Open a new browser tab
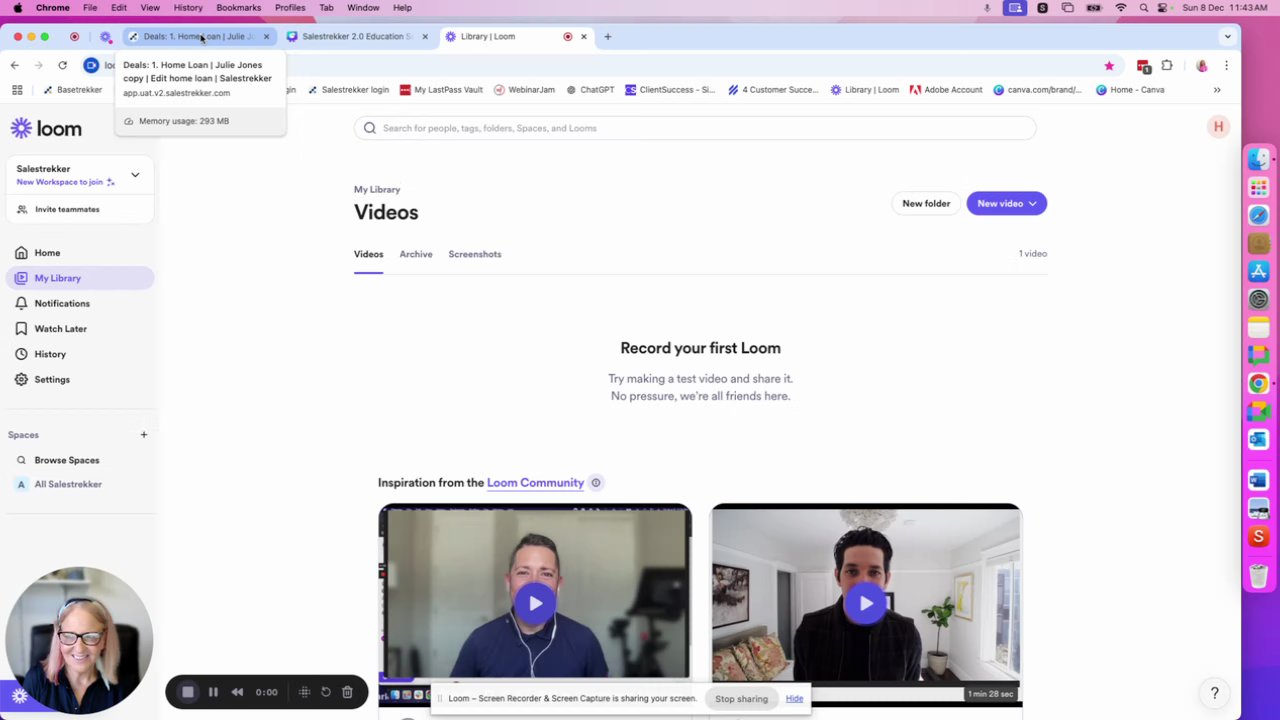Viewport: 1280px width, 720px height. [x=607, y=37]
